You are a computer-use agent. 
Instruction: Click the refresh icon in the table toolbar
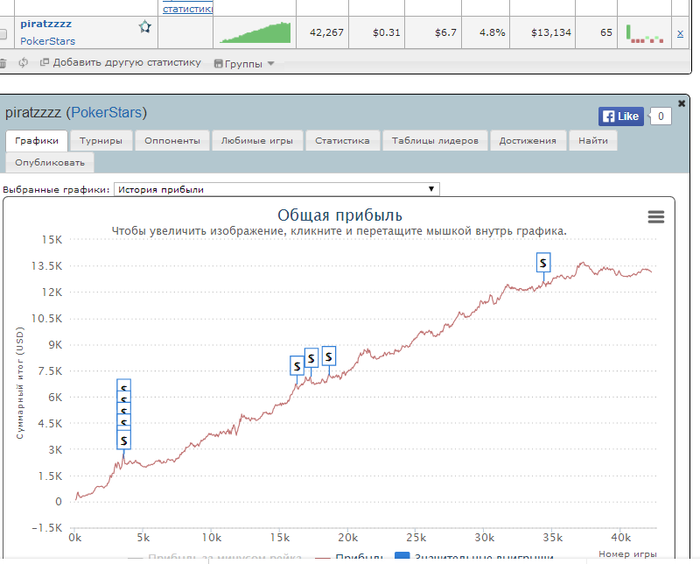pyautogui.click(x=23, y=63)
